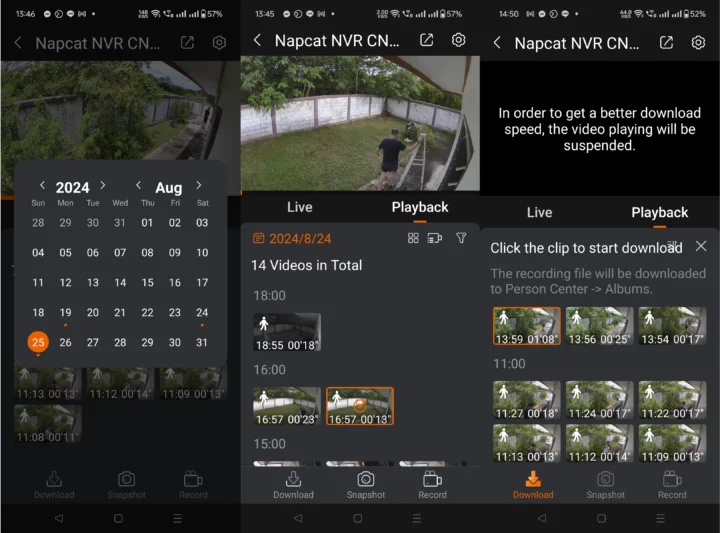Image resolution: width=720 pixels, height=533 pixels.
Task: Advance to next year after 2024
Action: pyautogui.click(x=104, y=186)
